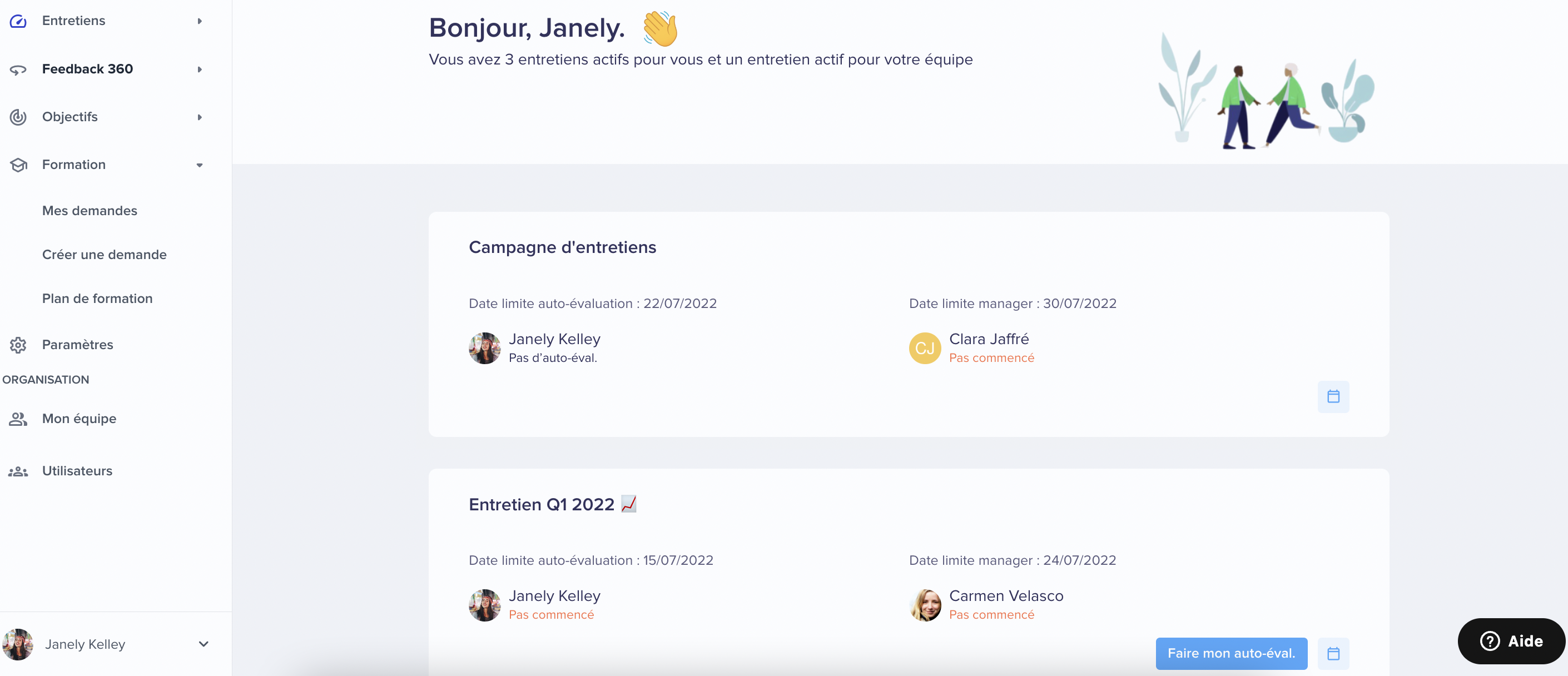Click the Faire mon auto-éval. button
Viewport: 1568px width, 676px height.
tap(1232, 654)
